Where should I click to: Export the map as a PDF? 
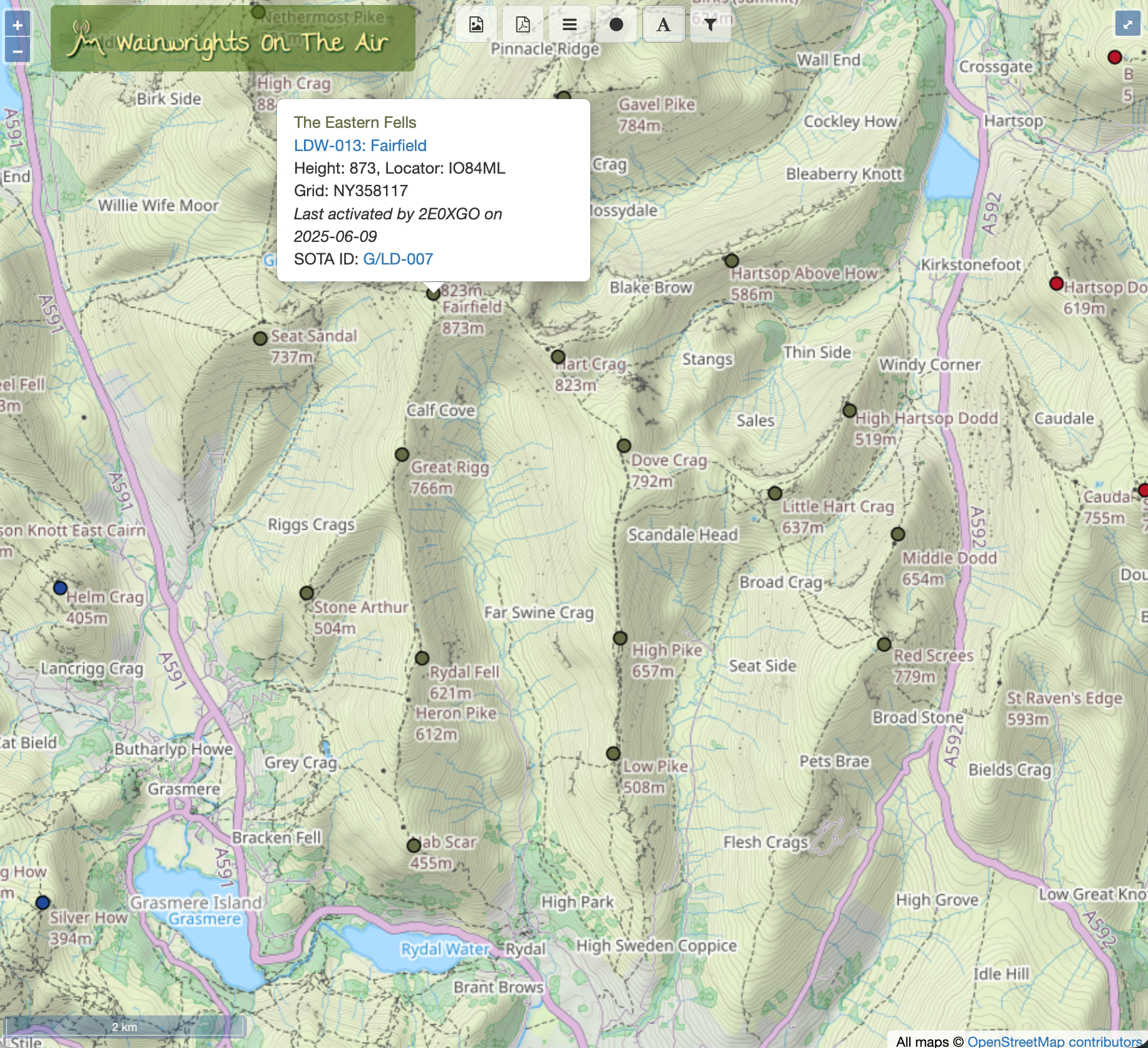click(x=523, y=24)
